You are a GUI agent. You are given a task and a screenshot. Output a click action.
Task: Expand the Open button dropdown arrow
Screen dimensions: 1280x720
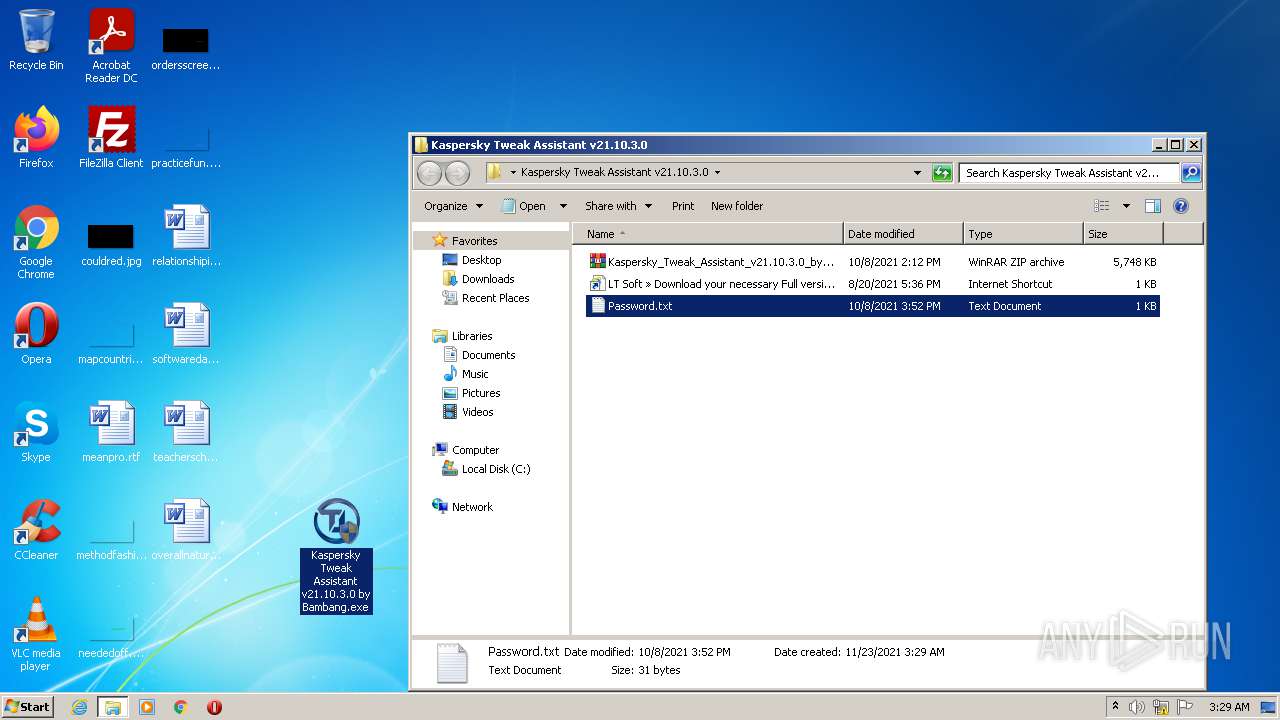pos(563,206)
